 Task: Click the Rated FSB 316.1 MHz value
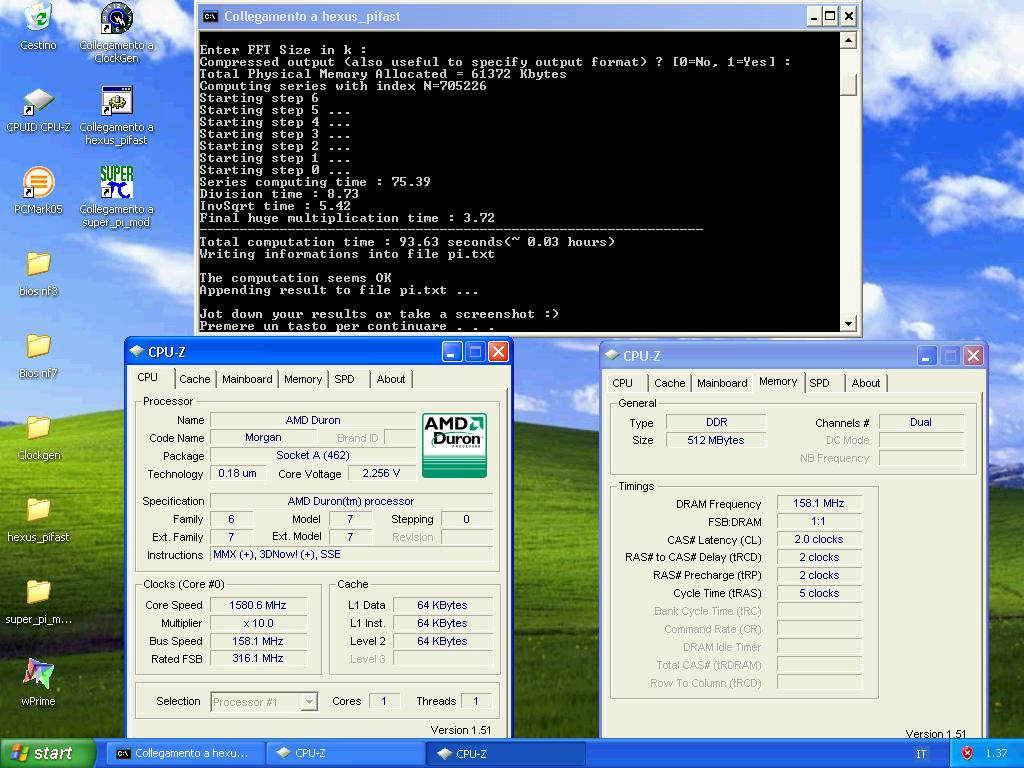pos(258,658)
